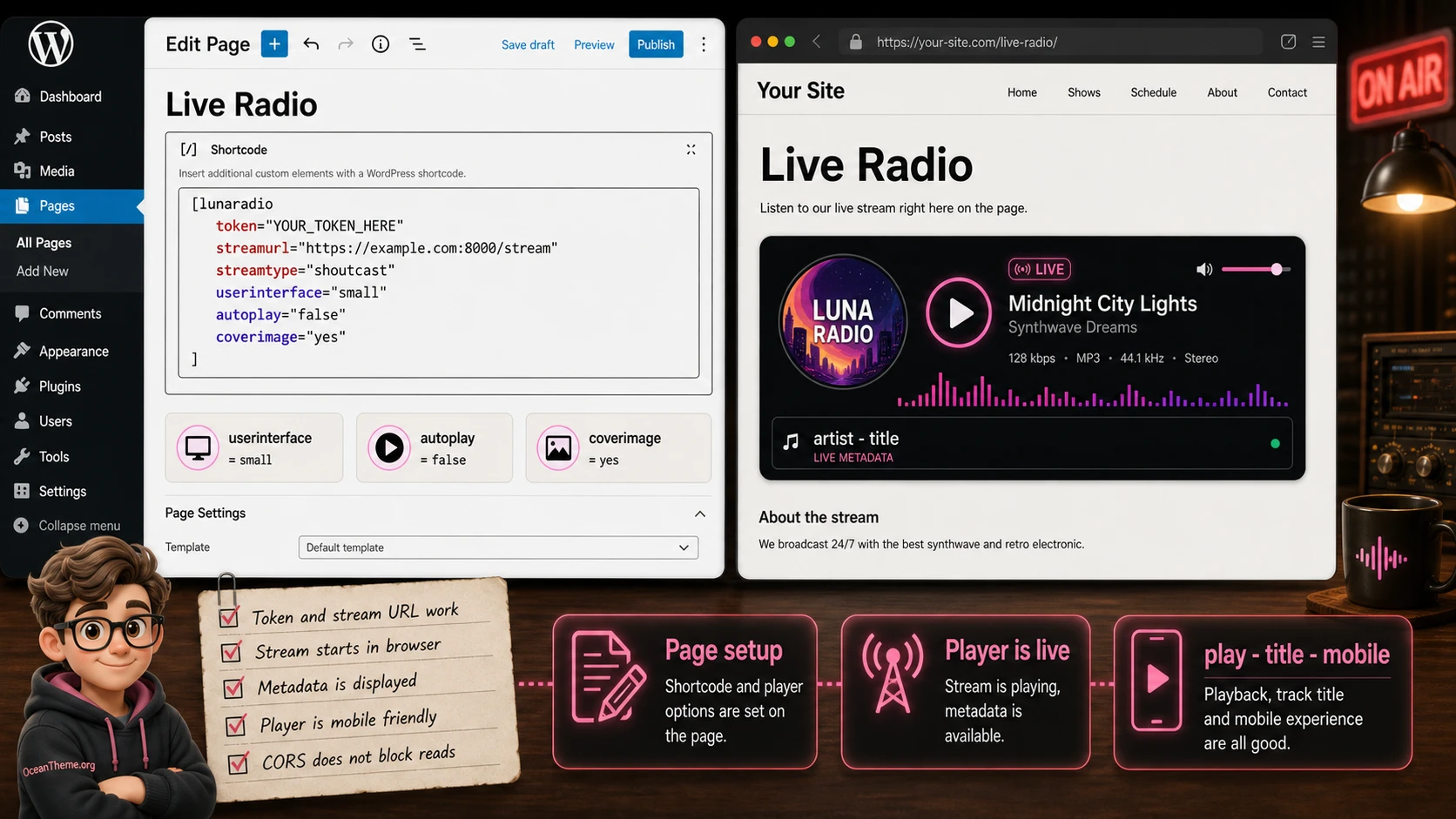The image size is (1456, 819).
Task: Toggle 'Token and stream URL work' checkbox
Action: [229, 617]
